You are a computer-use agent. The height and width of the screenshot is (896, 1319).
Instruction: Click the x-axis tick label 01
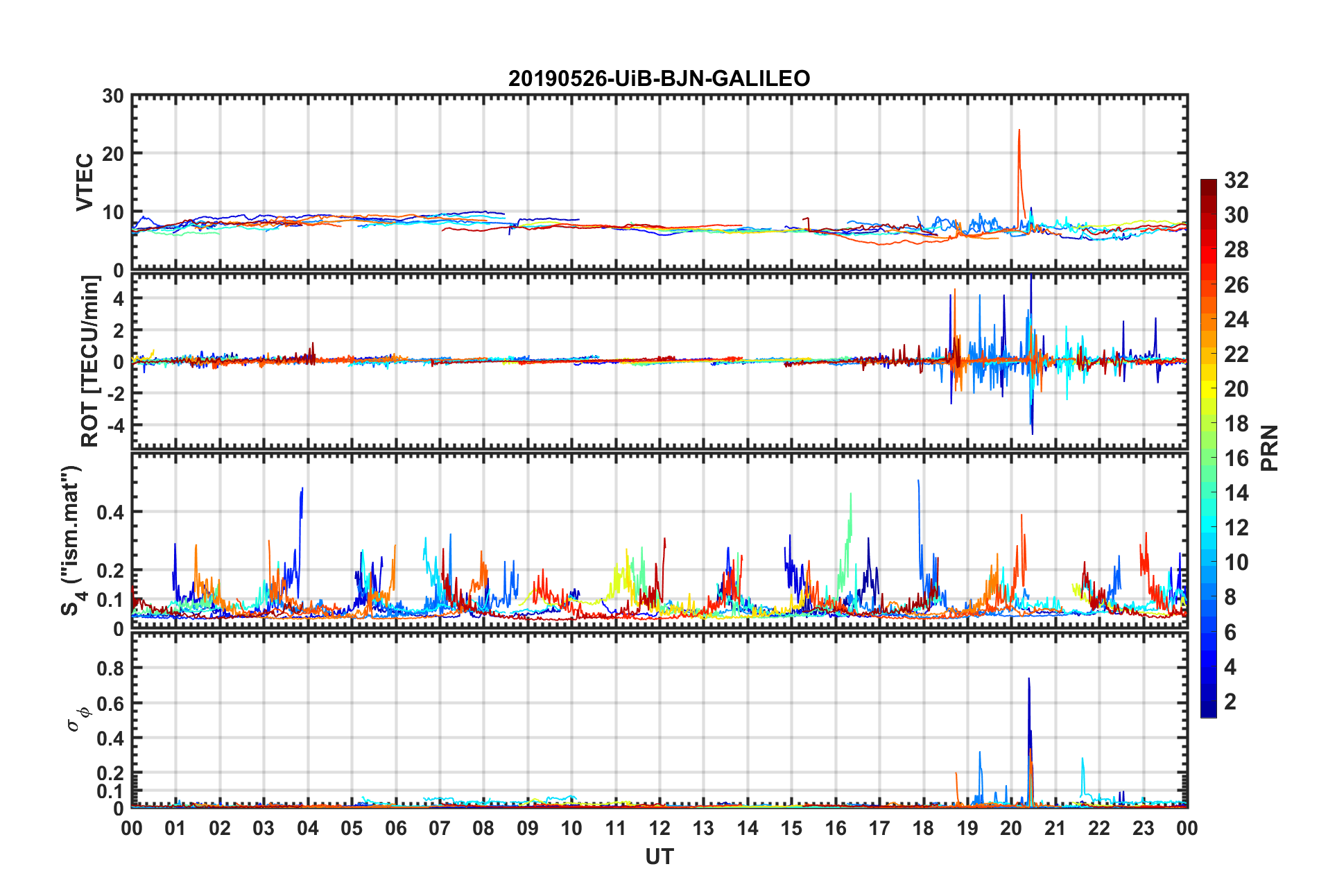coord(175,828)
